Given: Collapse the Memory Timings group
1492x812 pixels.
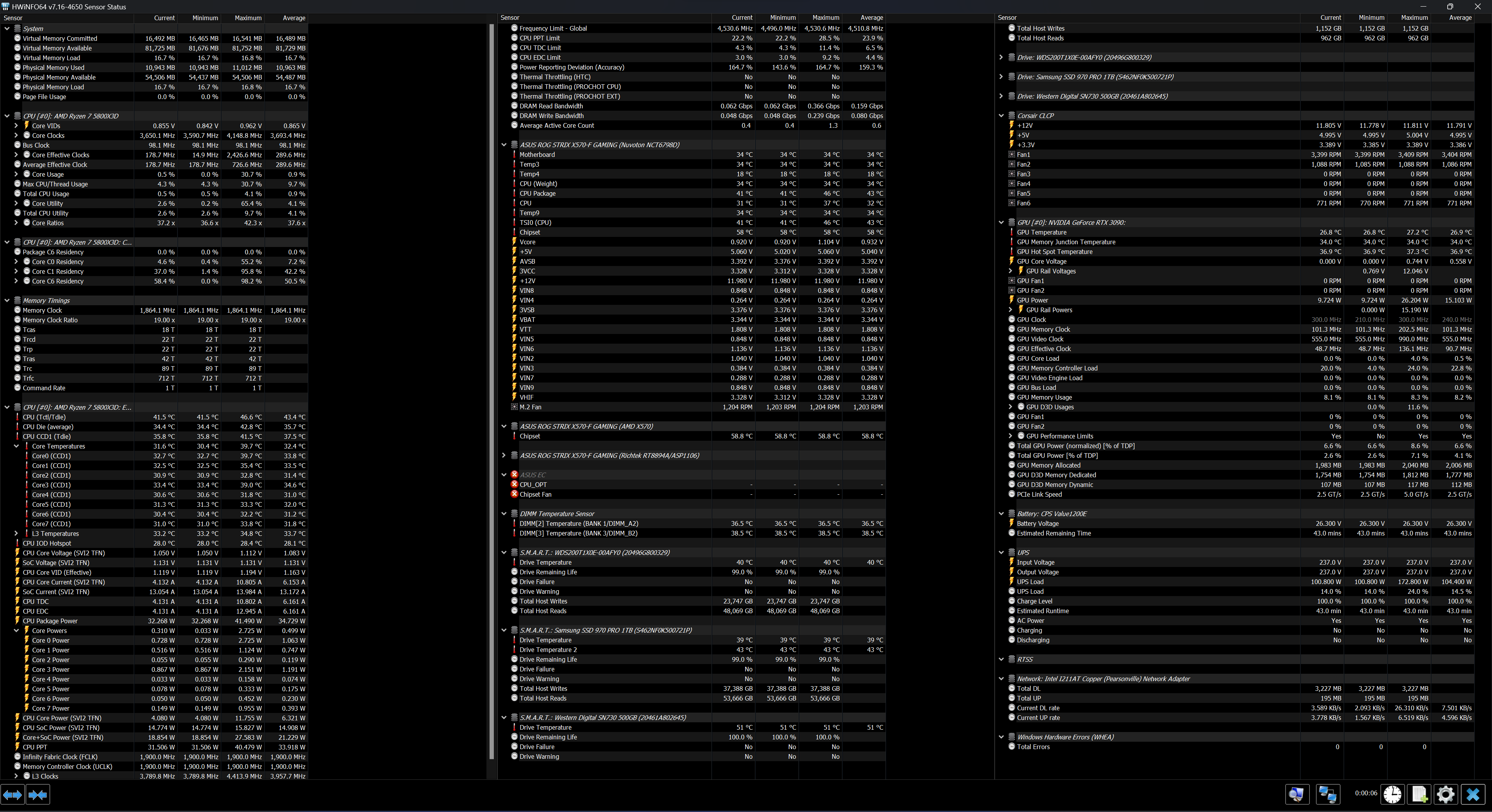Looking at the screenshot, I should [x=7, y=301].
